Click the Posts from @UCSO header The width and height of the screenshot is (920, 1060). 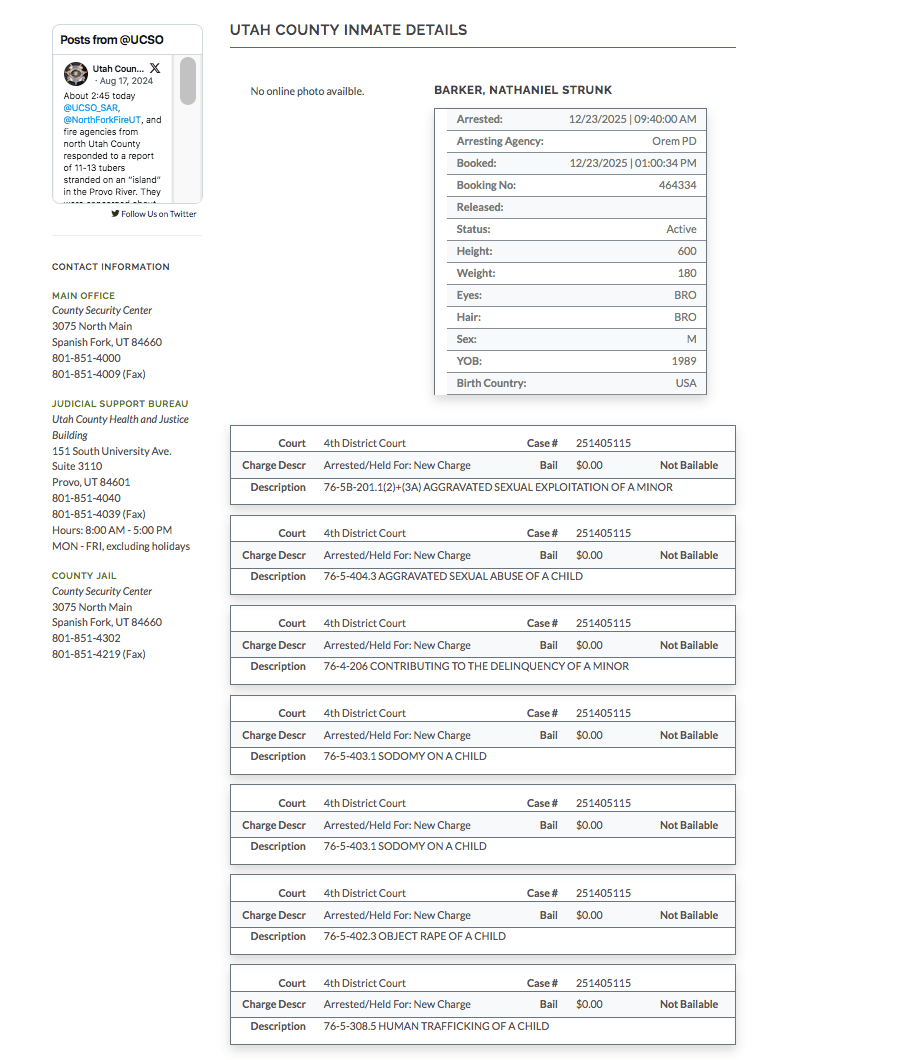coord(112,40)
